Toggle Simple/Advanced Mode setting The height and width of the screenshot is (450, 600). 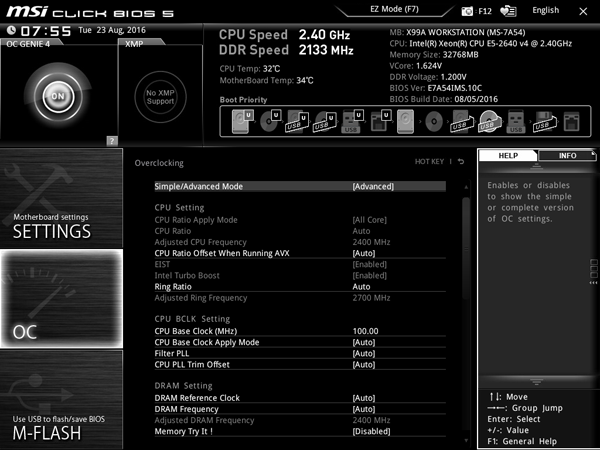300,186
